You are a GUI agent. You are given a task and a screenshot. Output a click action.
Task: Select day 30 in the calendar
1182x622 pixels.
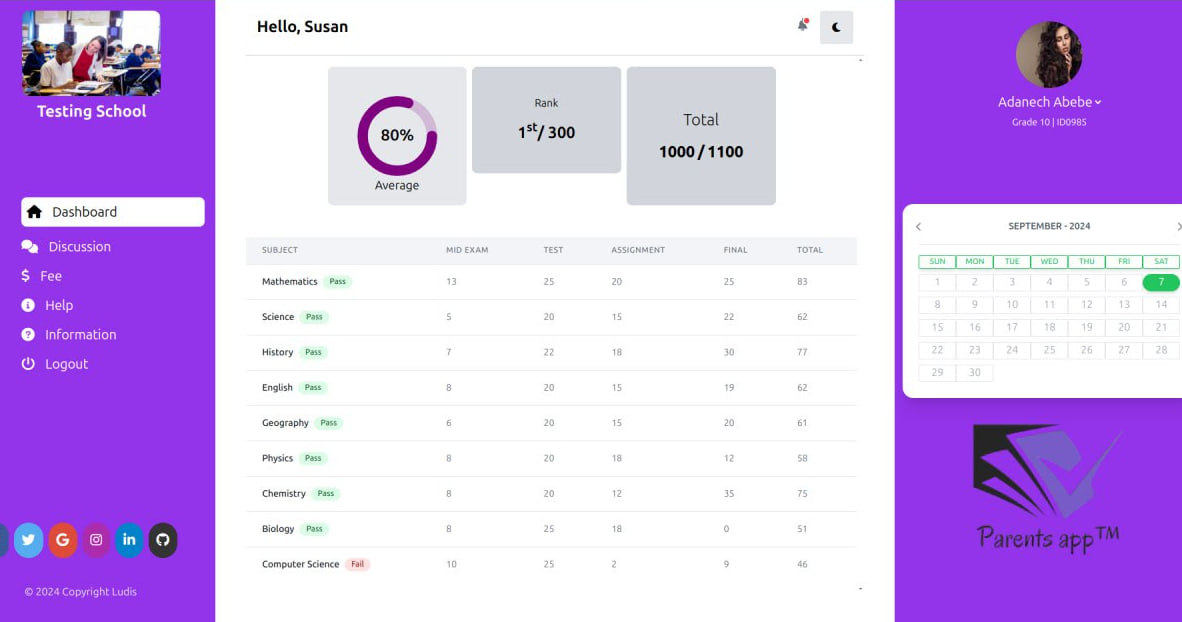point(975,372)
